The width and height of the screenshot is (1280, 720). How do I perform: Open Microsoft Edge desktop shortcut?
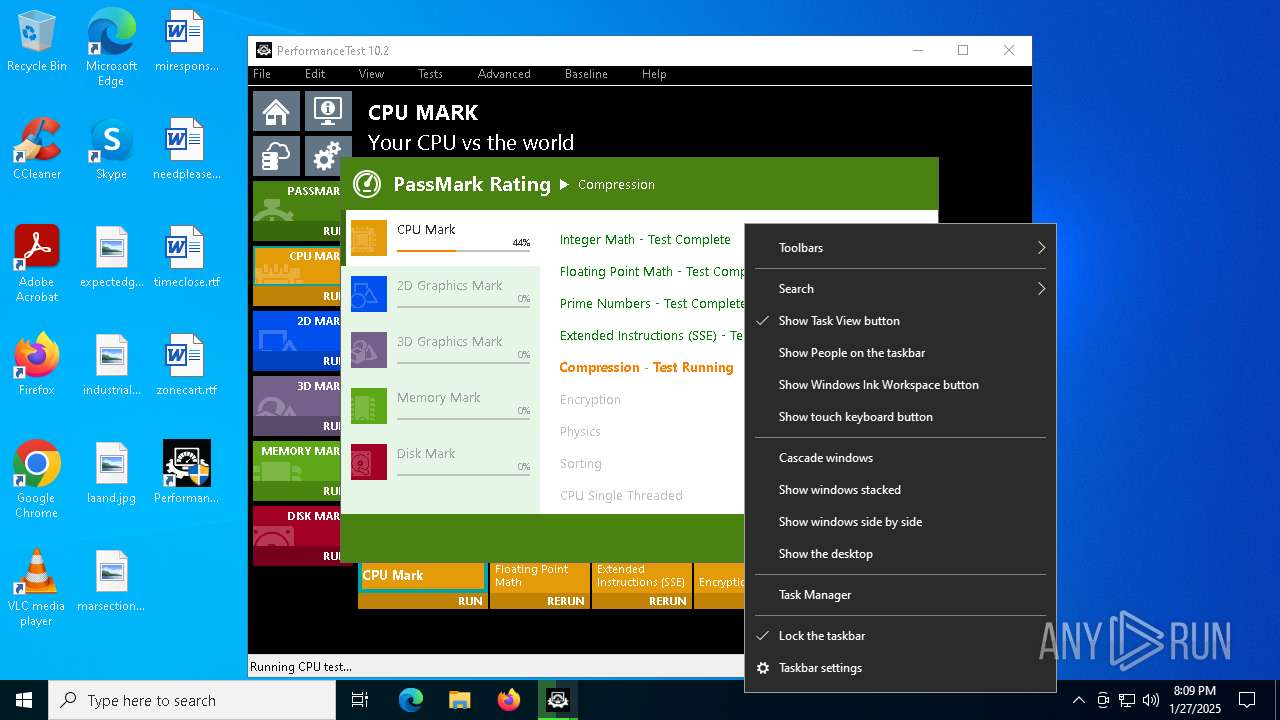click(111, 48)
